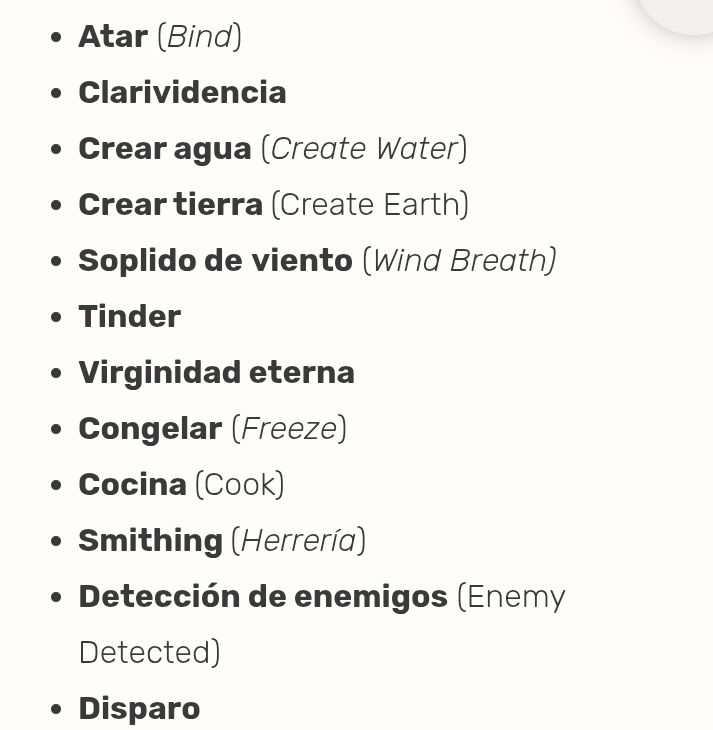The height and width of the screenshot is (730, 713).
Task: Click the bold text Crear tierra
Action: [170, 205]
